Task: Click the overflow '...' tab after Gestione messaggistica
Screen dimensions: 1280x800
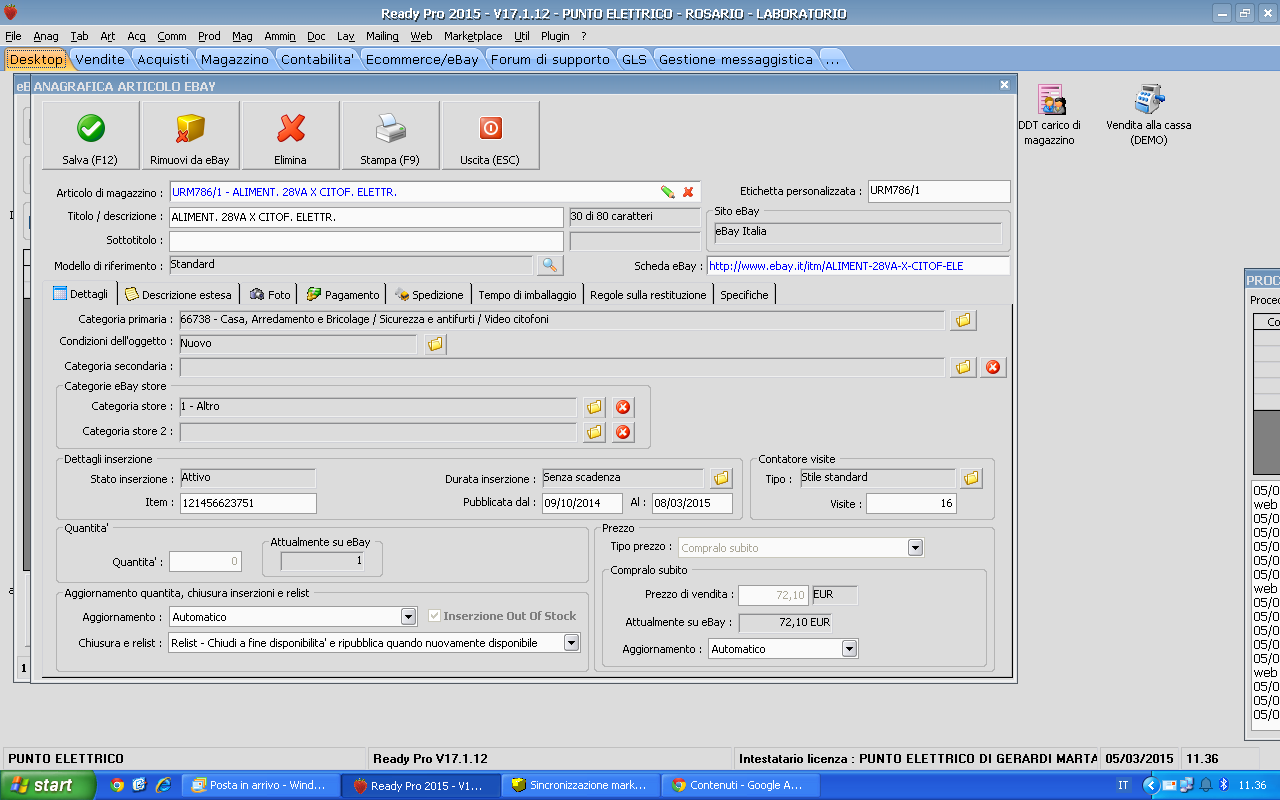Action: (831, 59)
